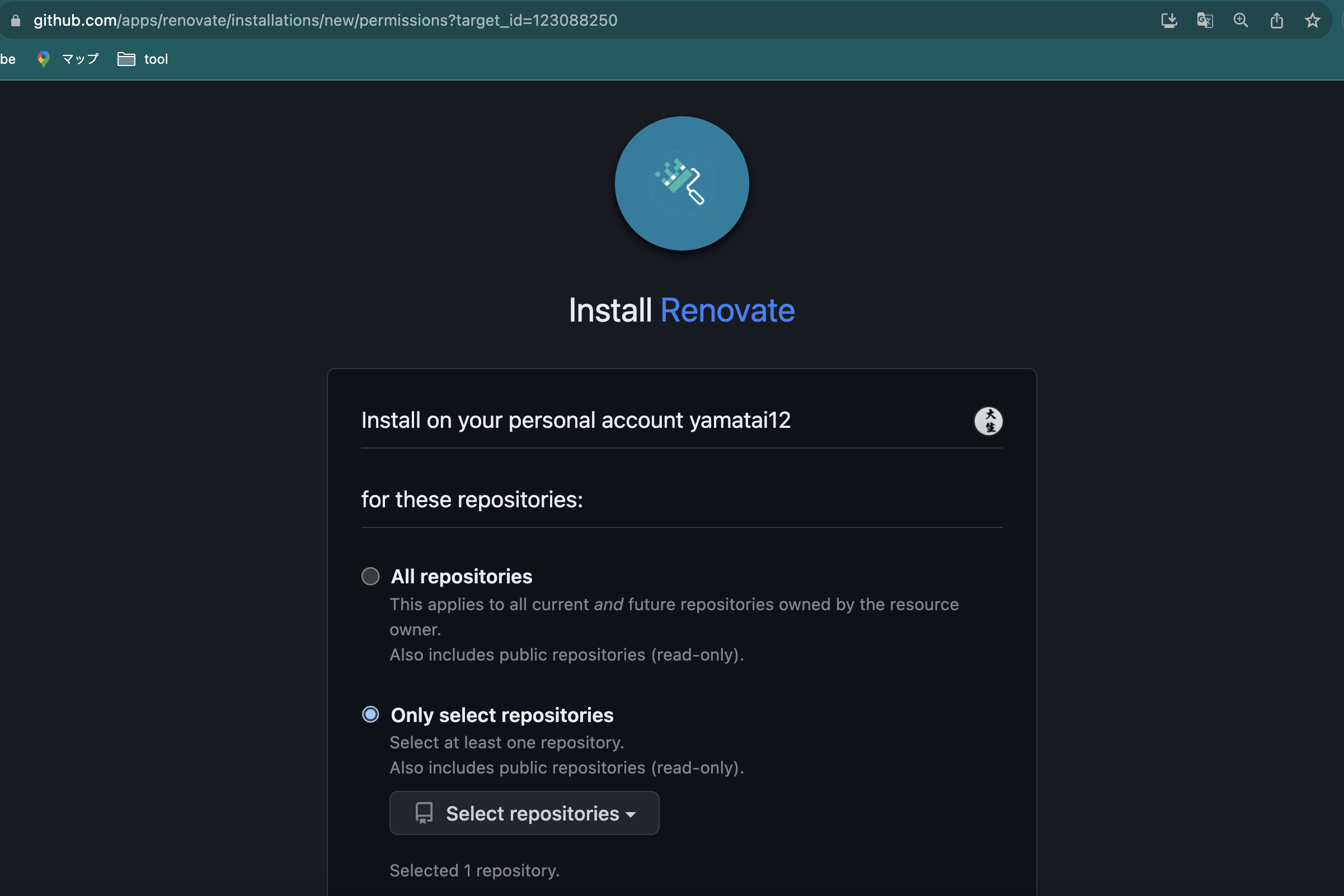Click the Google Maps pin icon on the bookmarks bar

43,58
